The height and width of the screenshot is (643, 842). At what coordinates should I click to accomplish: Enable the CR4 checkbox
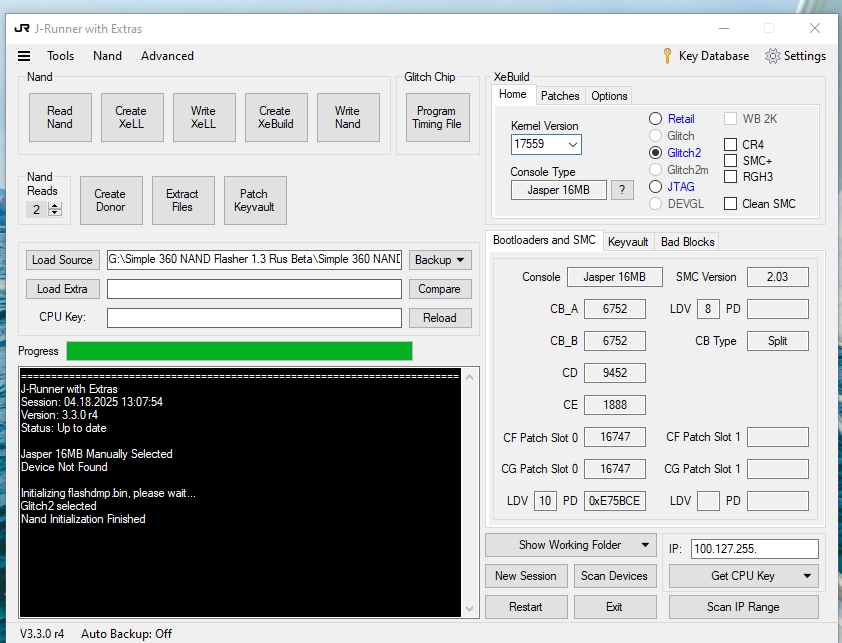coord(731,145)
